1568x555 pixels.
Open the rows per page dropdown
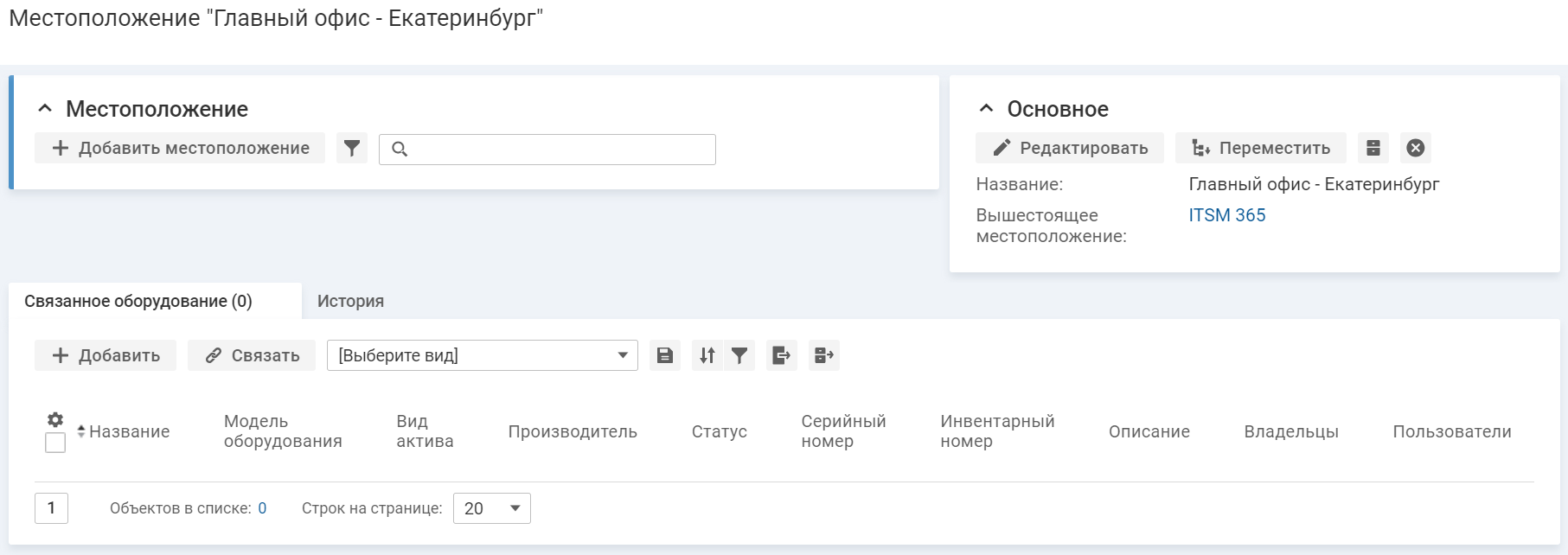click(491, 508)
